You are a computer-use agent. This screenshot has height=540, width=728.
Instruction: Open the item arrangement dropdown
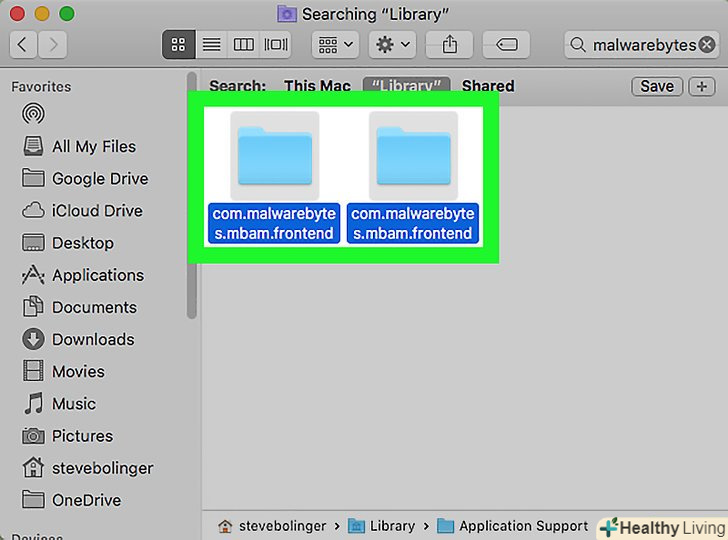(335, 45)
